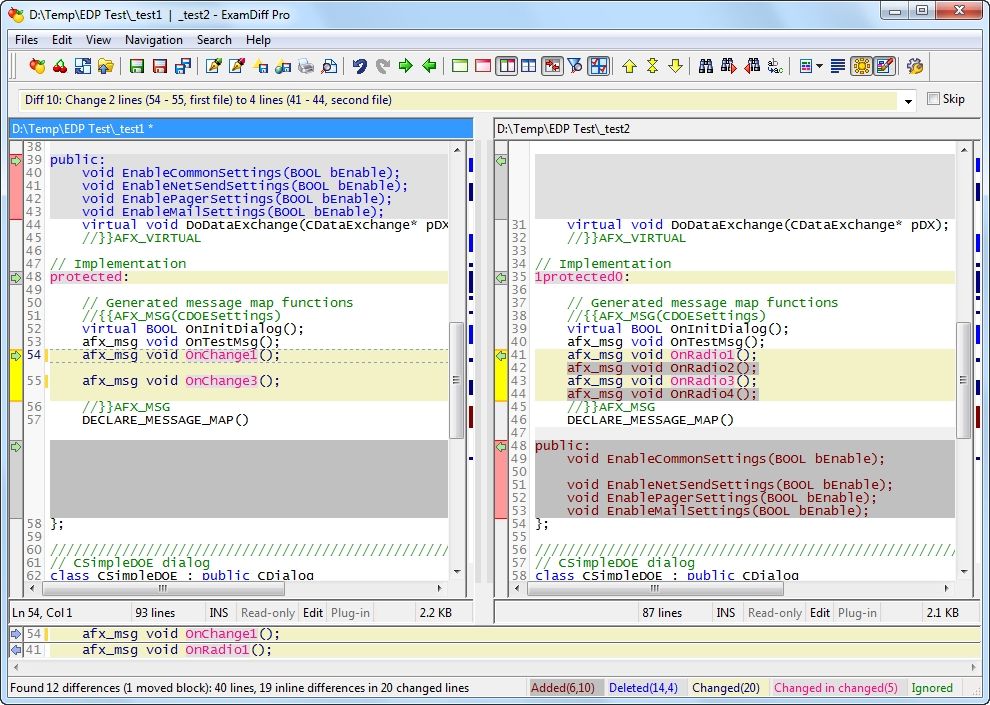The image size is (990, 705).
Task: Click the blue Undo arrow icon
Action: pos(359,66)
